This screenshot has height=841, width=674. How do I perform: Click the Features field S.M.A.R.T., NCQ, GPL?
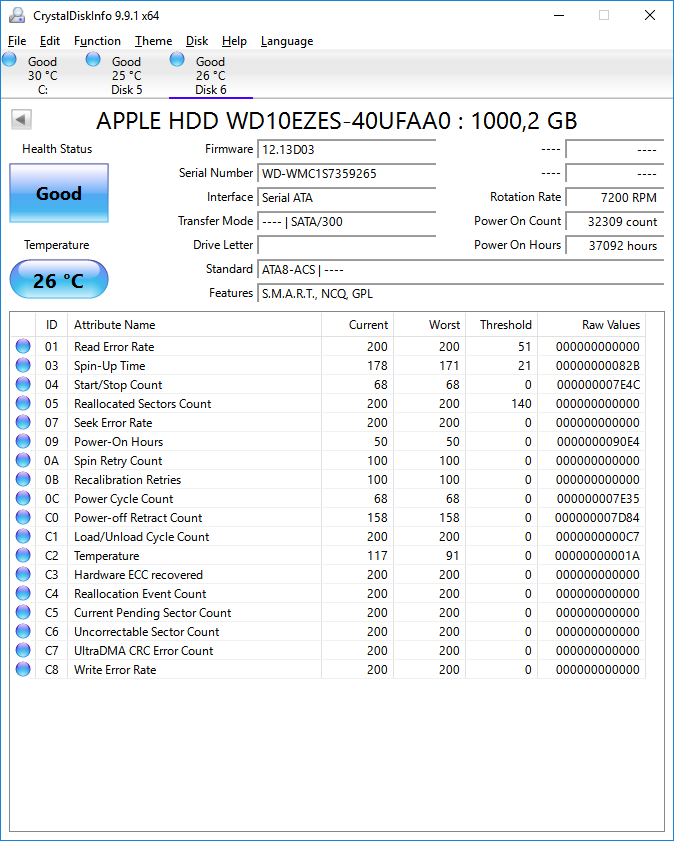pyautogui.click(x=461, y=293)
